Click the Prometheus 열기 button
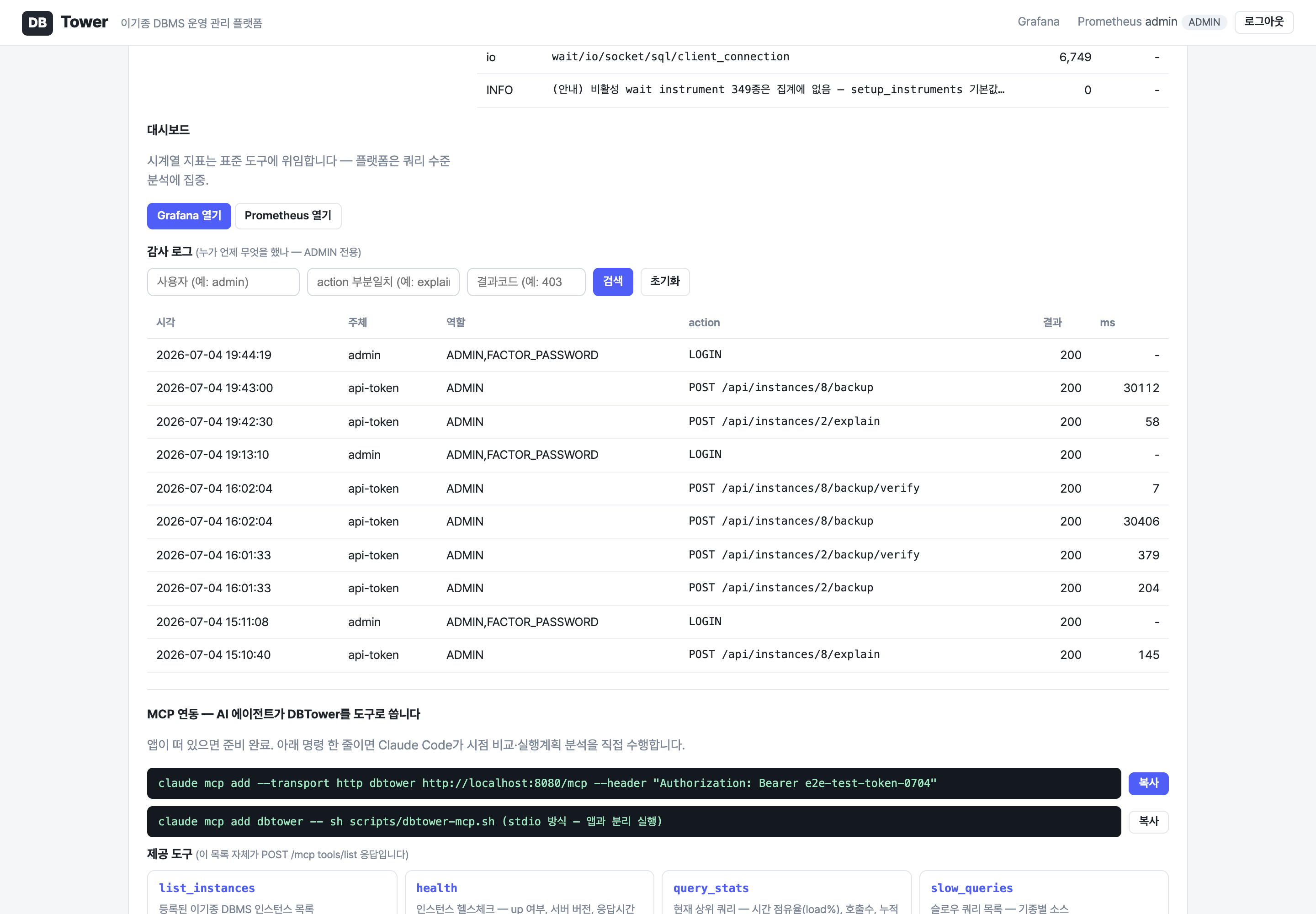1316x914 pixels. pyautogui.click(x=288, y=216)
